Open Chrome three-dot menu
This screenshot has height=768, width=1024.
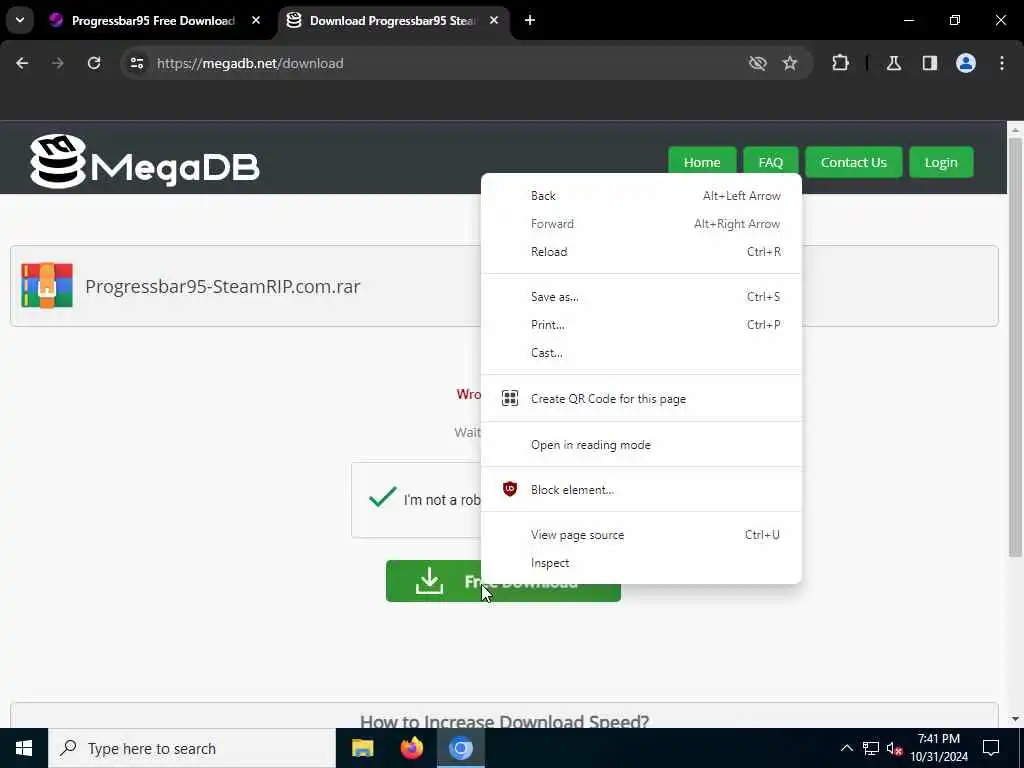click(x=1002, y=63)
